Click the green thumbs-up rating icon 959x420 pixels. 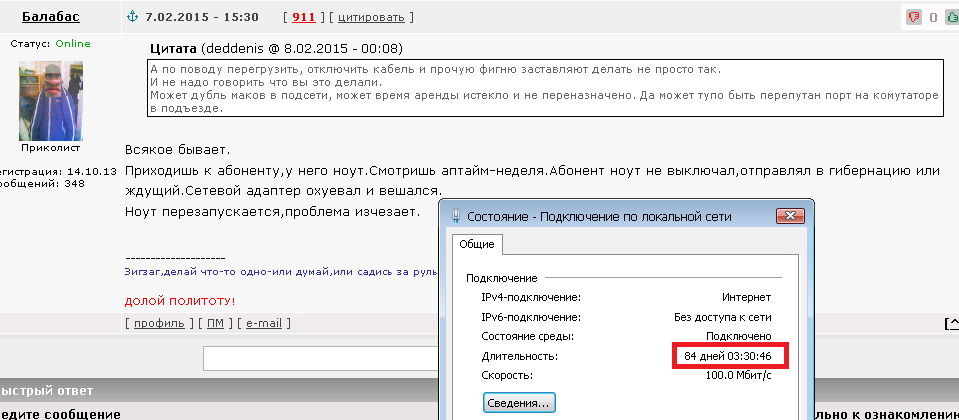pos(952,17)
